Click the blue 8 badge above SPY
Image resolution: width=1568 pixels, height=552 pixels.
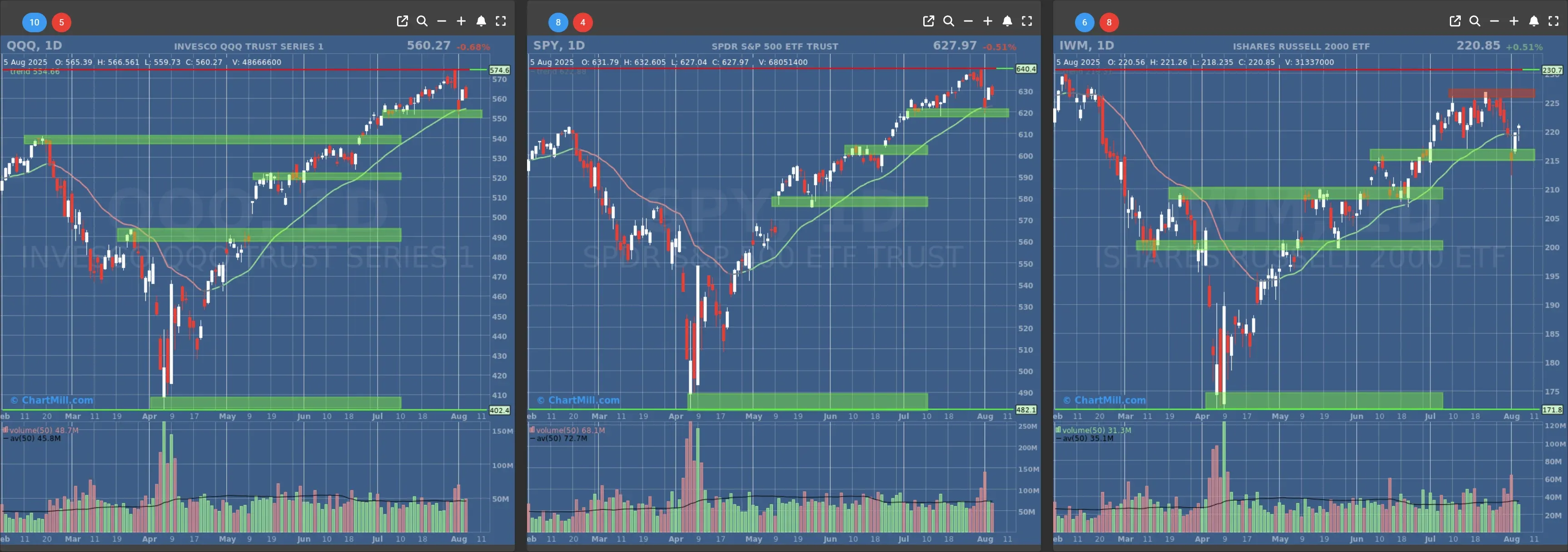(x=558, y=23)
